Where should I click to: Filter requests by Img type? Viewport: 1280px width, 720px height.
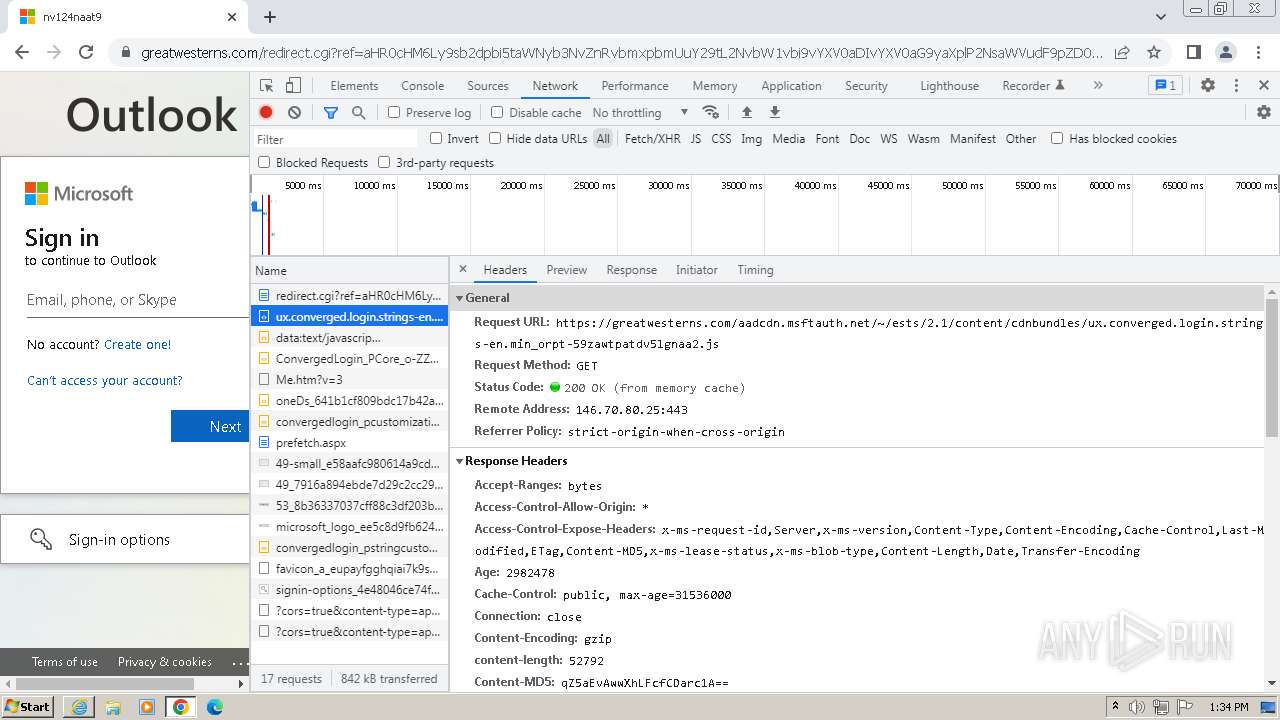(751, 139)
